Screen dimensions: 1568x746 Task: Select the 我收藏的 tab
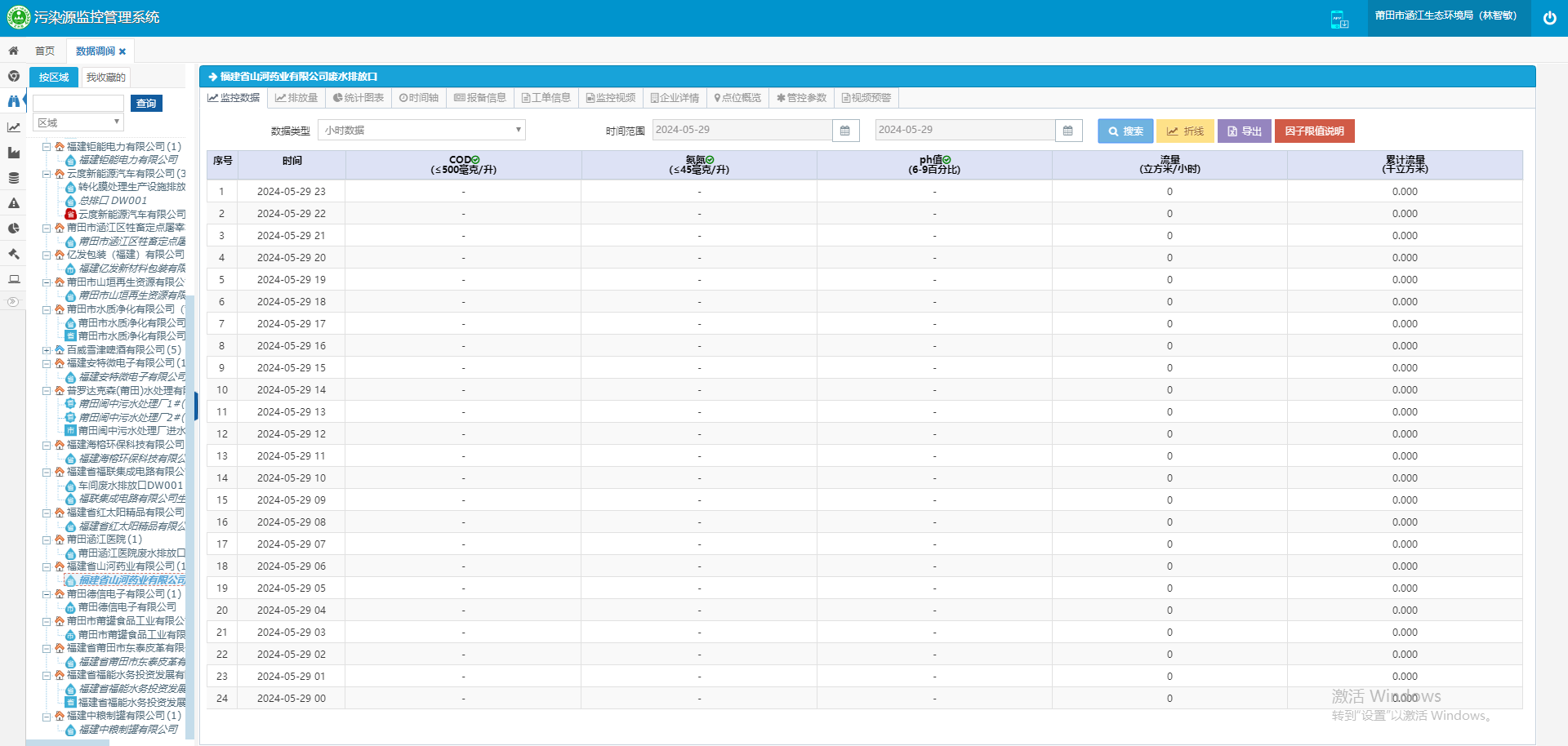click(x=106, y=78)
